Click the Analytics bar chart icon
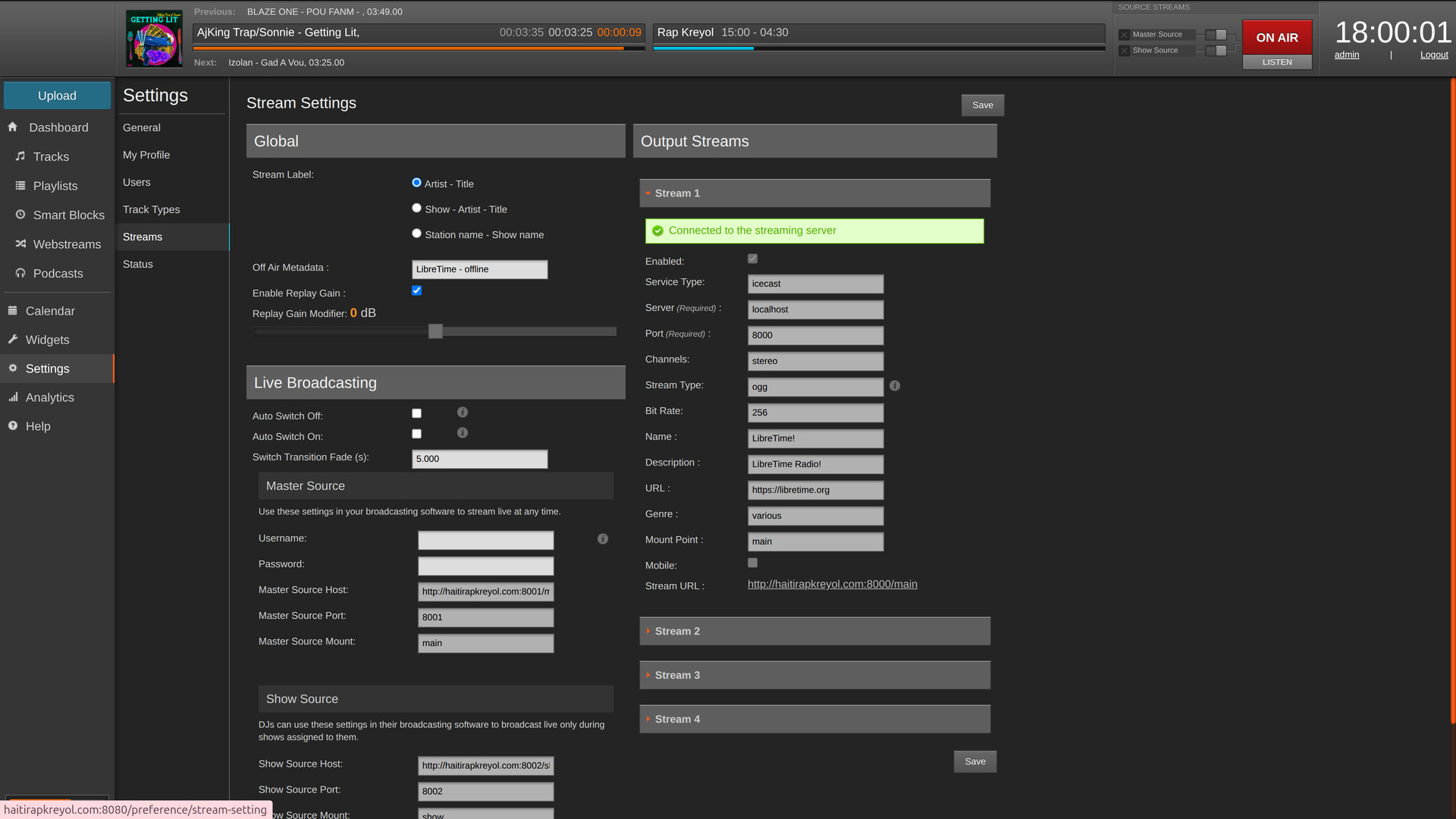The height and width of the screenshot is (819, 1456). pos(13,397)
